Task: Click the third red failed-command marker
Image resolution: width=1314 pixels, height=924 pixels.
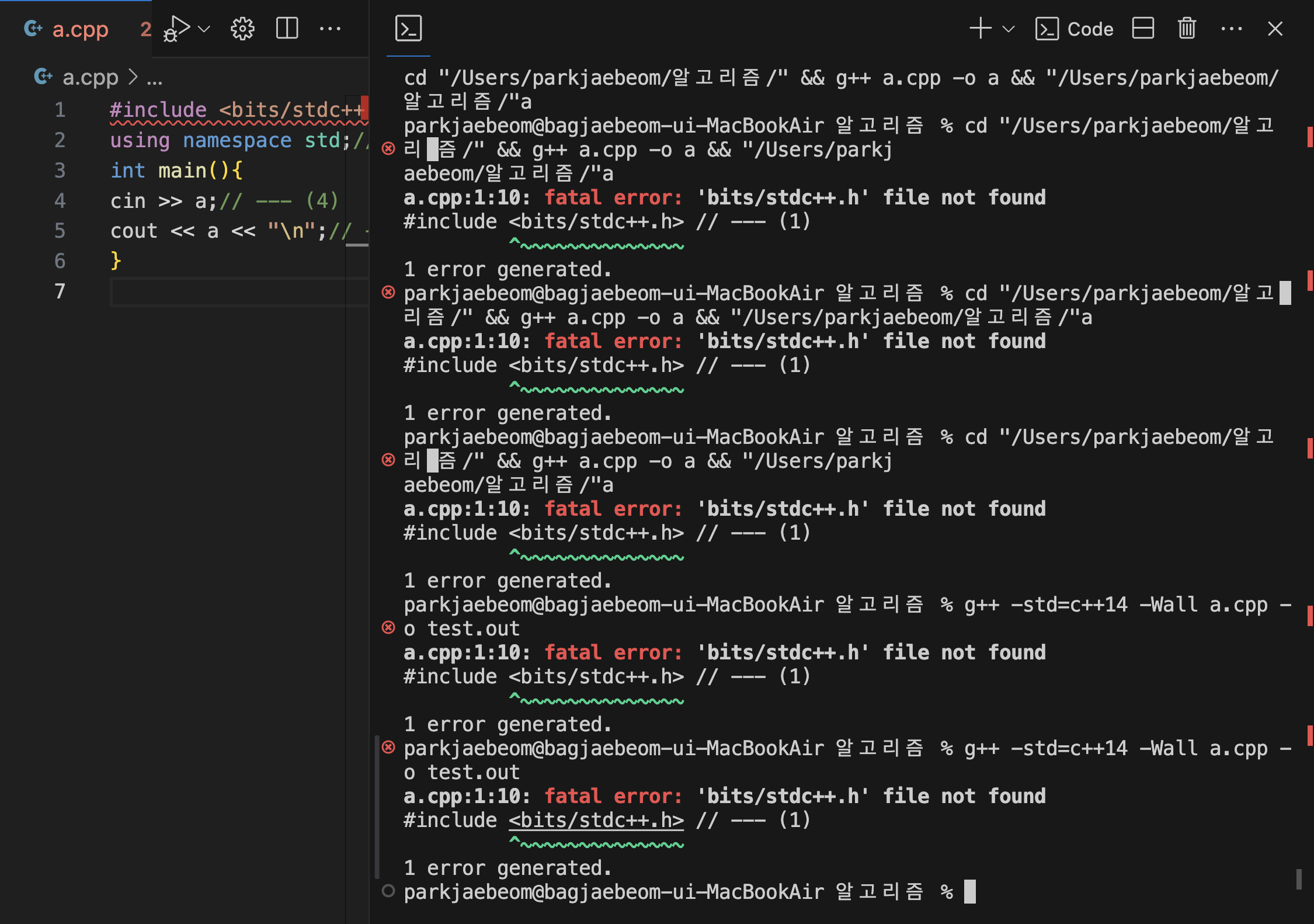Action: pos(388,460)
